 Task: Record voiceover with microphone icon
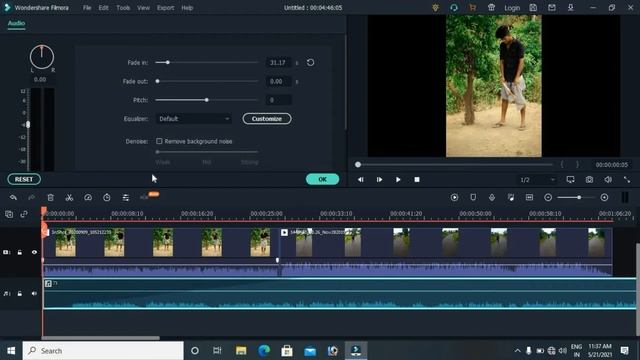(x=492, y=198)
